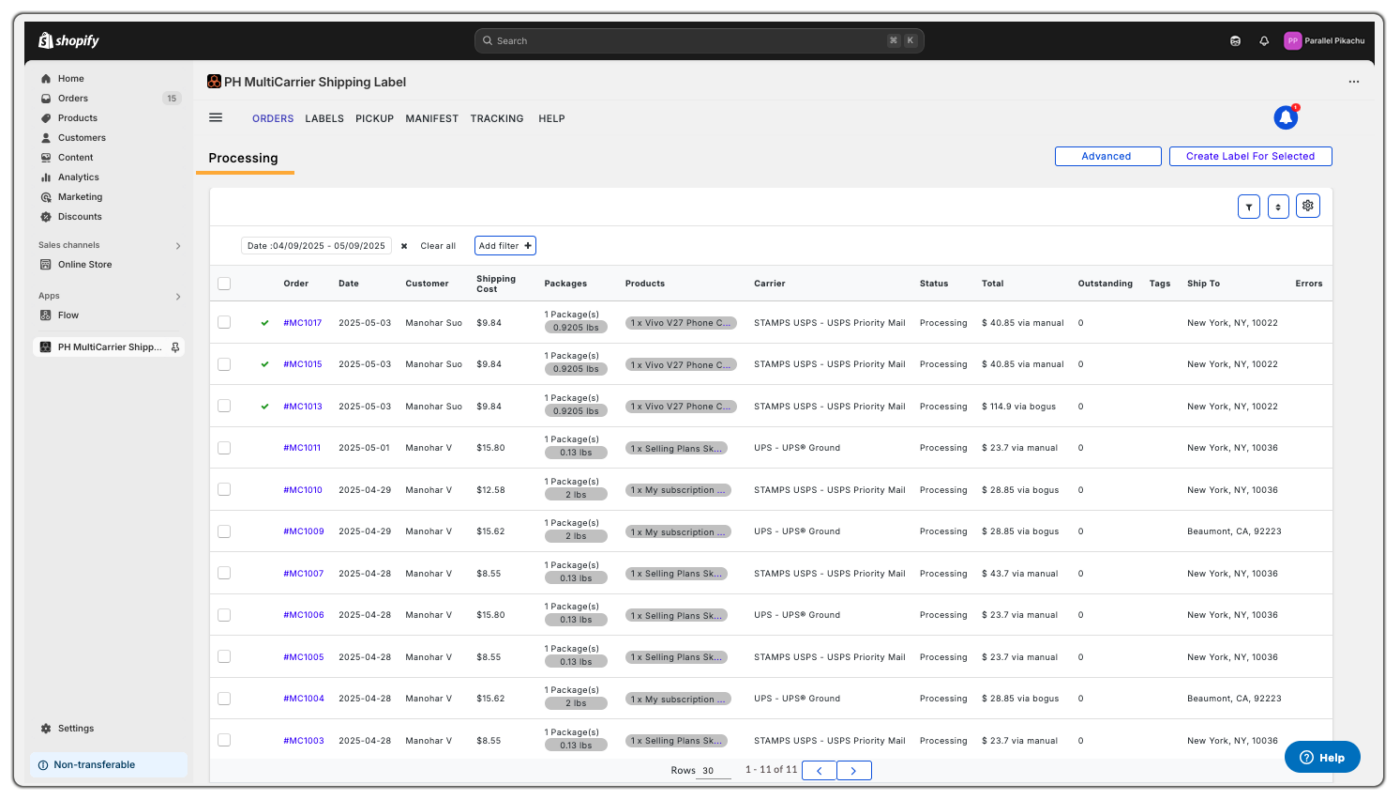Switch to the LABELS tab
The image size is (1400, 800).
coord(324,118)
